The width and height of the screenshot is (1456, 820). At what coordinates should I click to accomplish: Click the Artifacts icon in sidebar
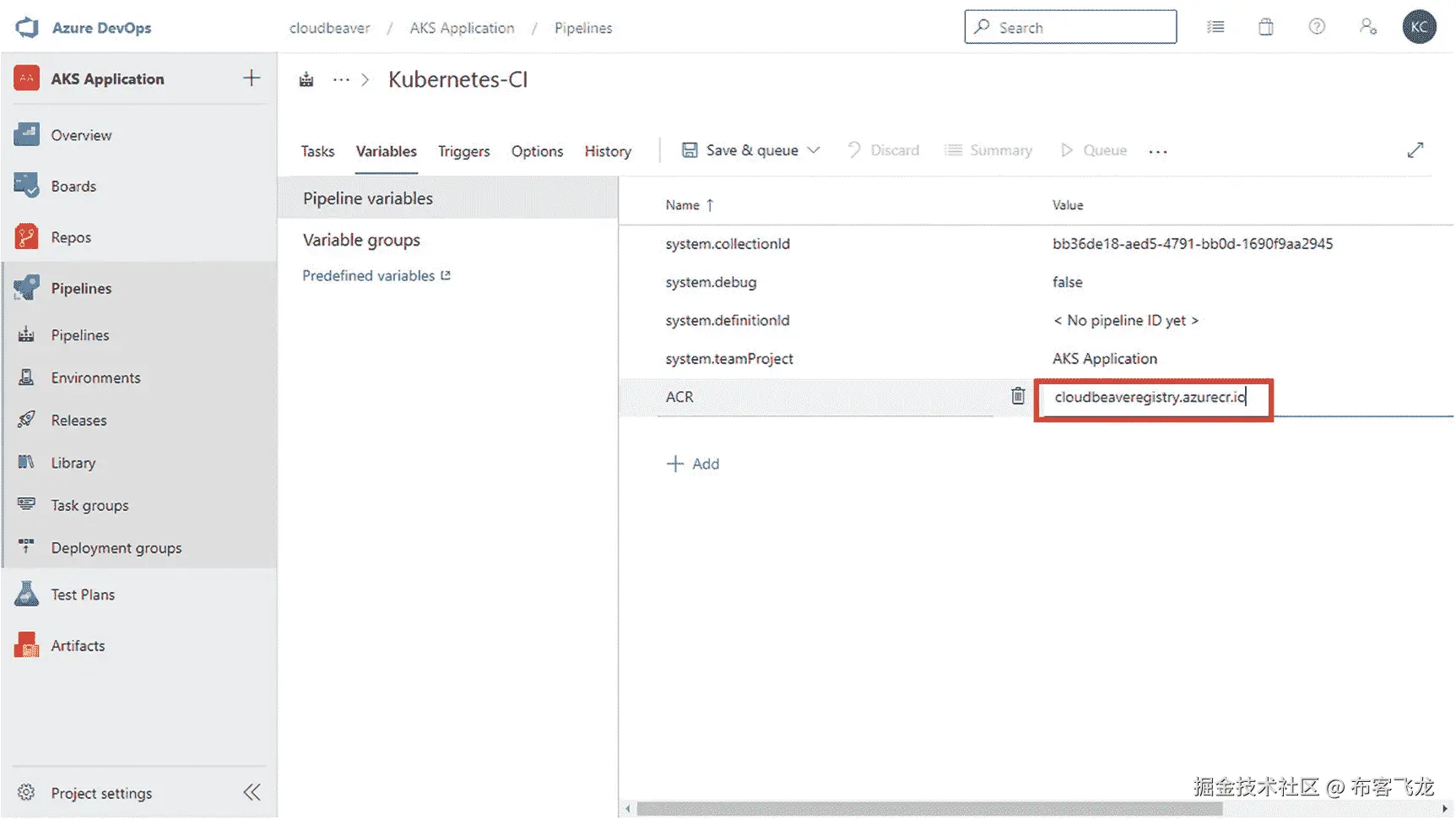tap(27, 645)
